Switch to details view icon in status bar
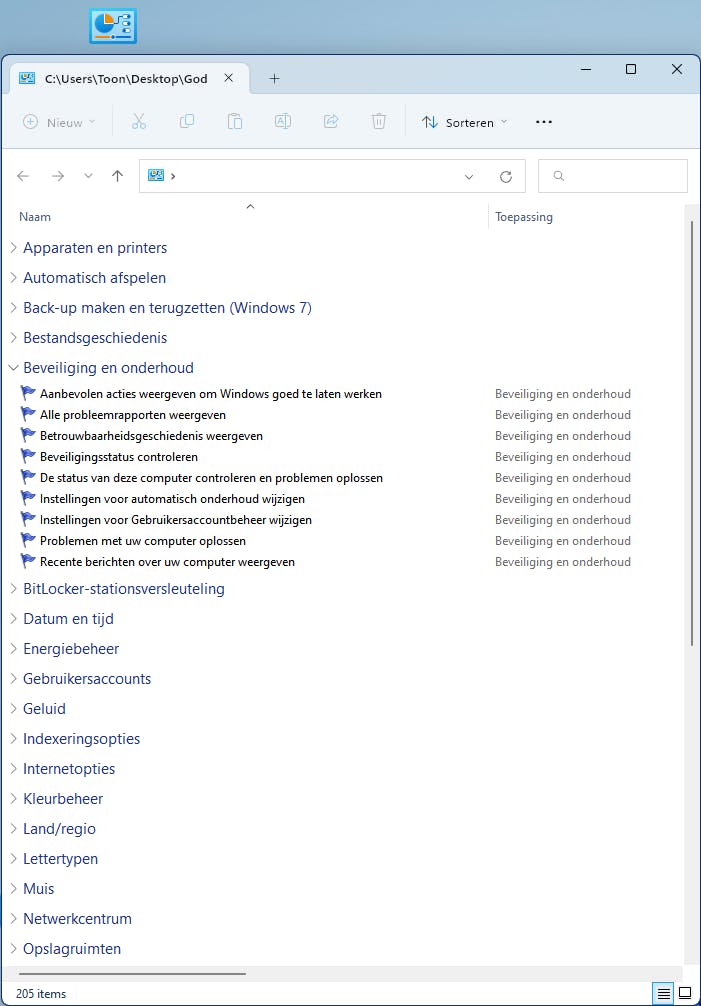This screenshot has width=701, height=1006. click(664, 993)
